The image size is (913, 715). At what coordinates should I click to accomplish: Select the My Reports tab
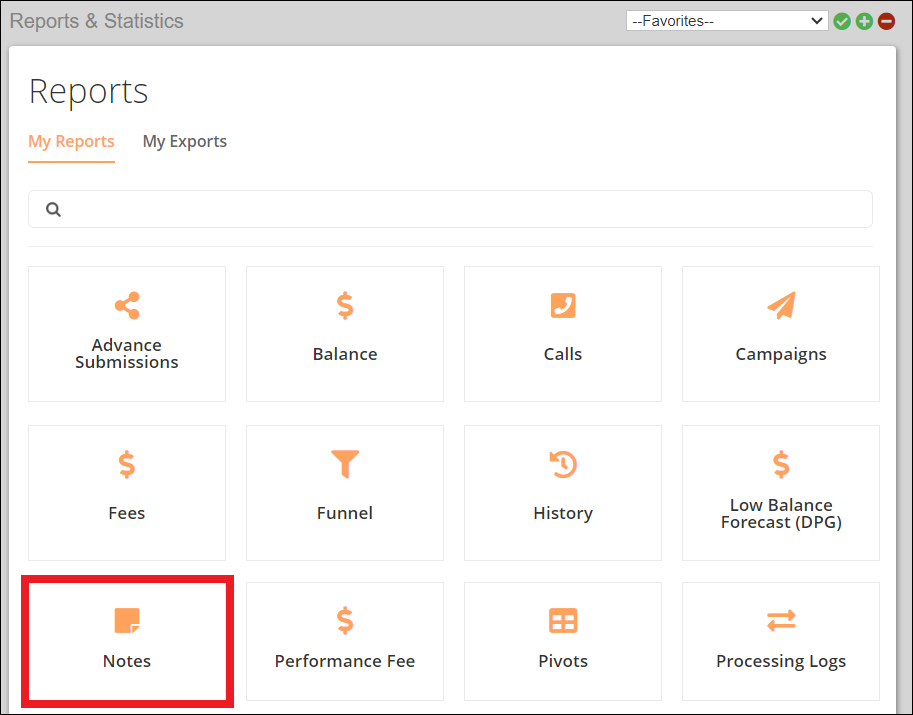coord(71,142)
